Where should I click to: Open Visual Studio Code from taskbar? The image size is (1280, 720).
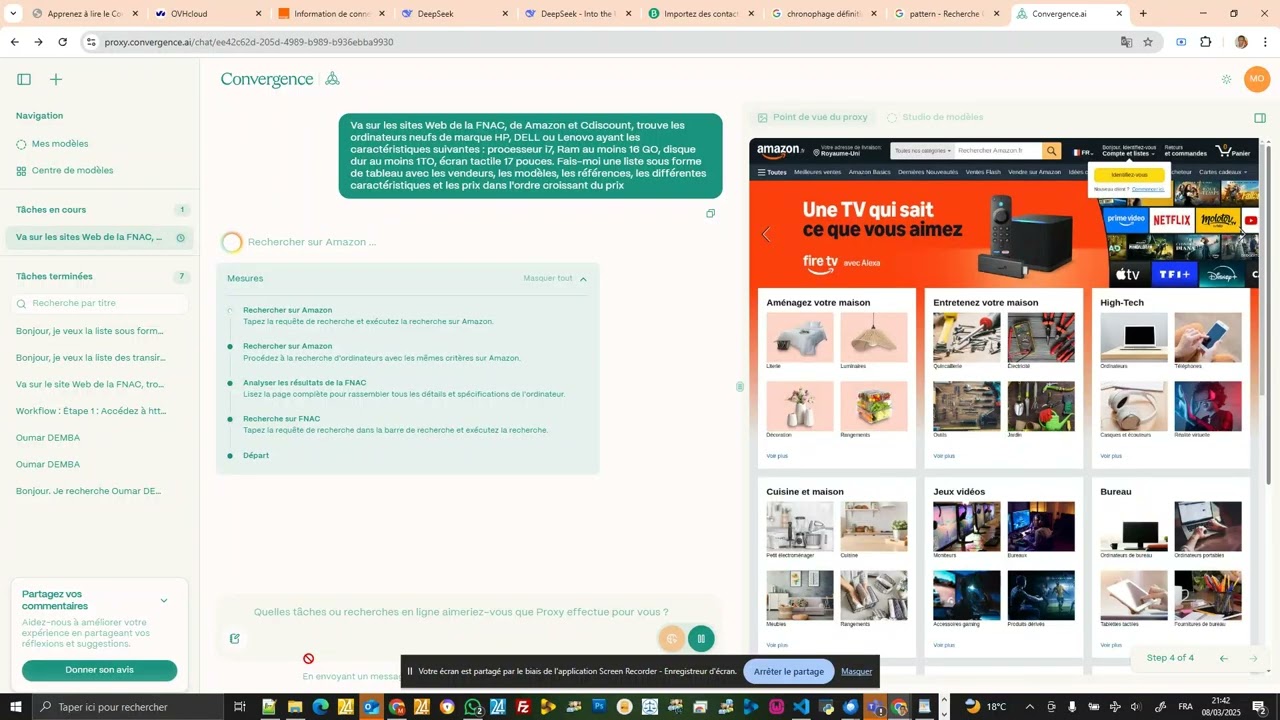801,707
